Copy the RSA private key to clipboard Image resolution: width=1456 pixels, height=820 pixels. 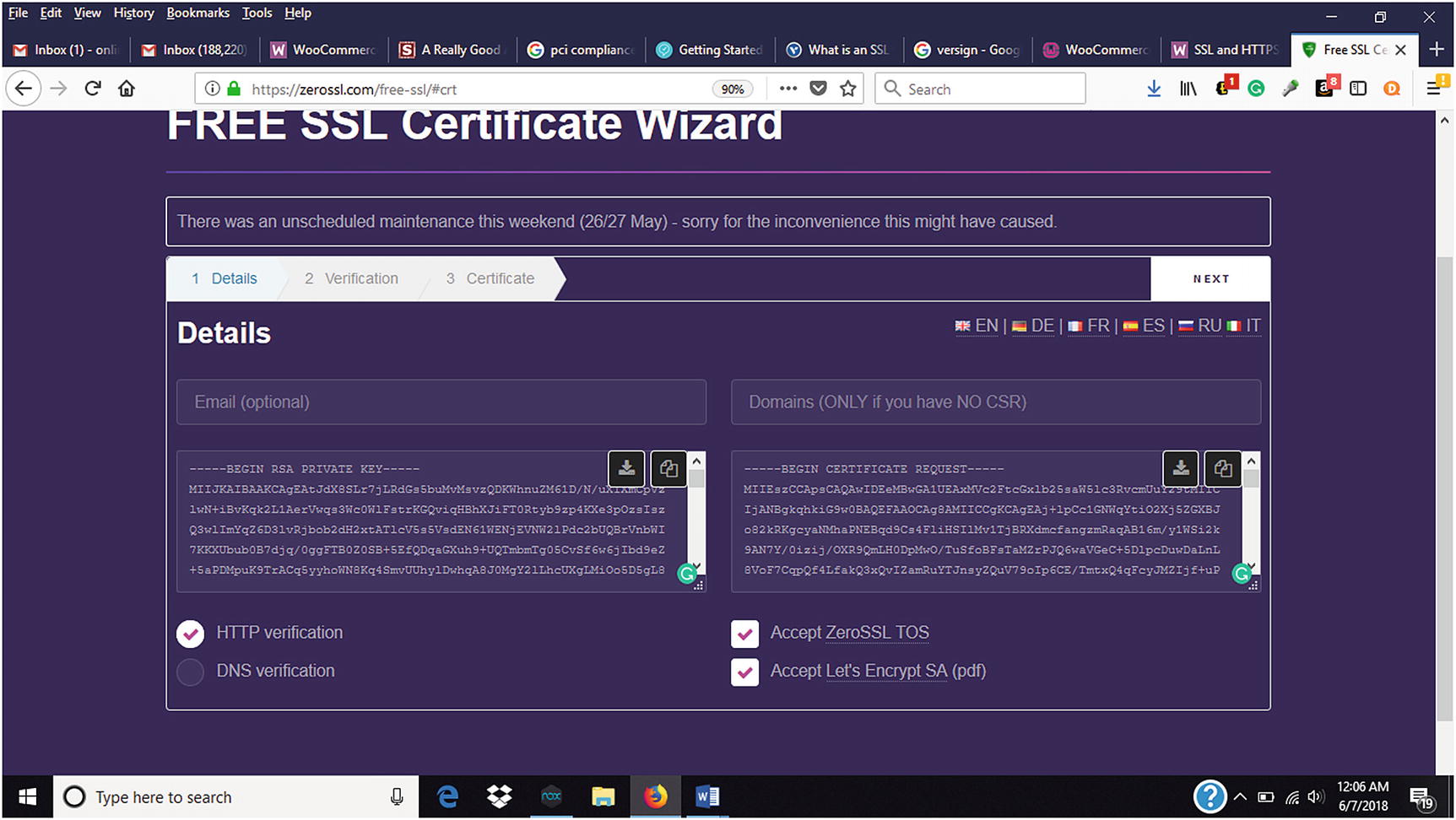coord(668,468)
